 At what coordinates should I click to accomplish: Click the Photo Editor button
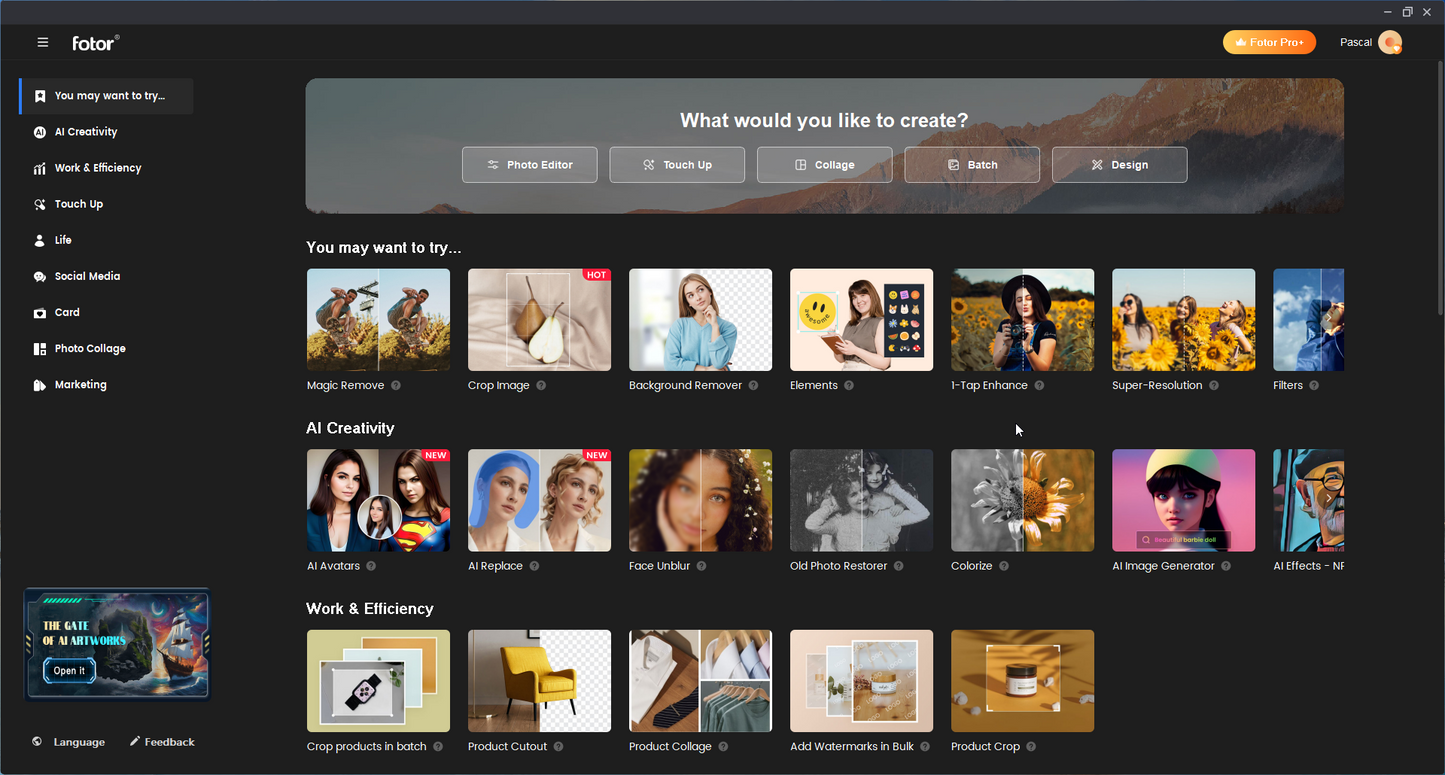[x=530, y=165]
